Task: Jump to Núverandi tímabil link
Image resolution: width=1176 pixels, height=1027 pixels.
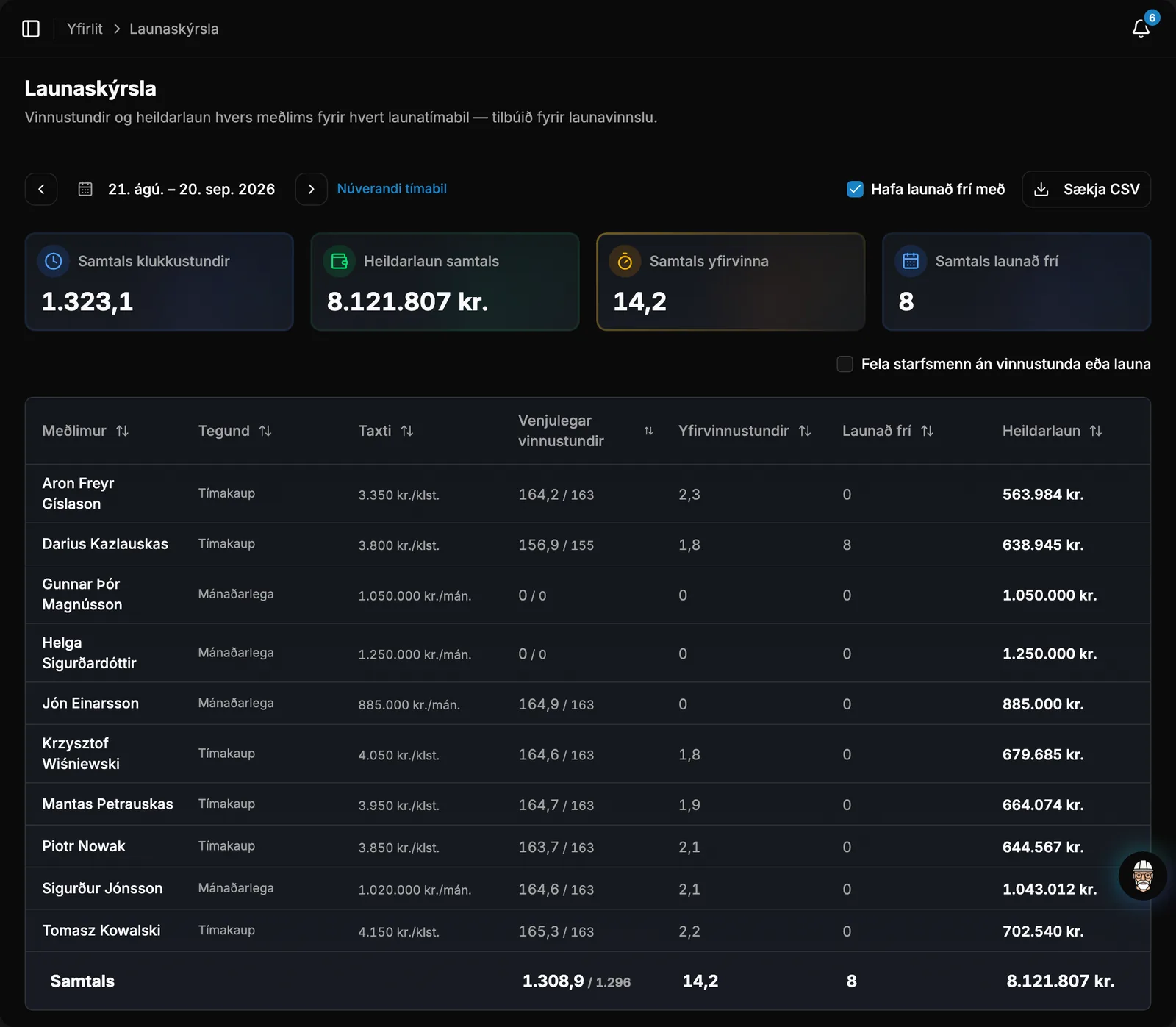Action: click(x=392, y=189)
